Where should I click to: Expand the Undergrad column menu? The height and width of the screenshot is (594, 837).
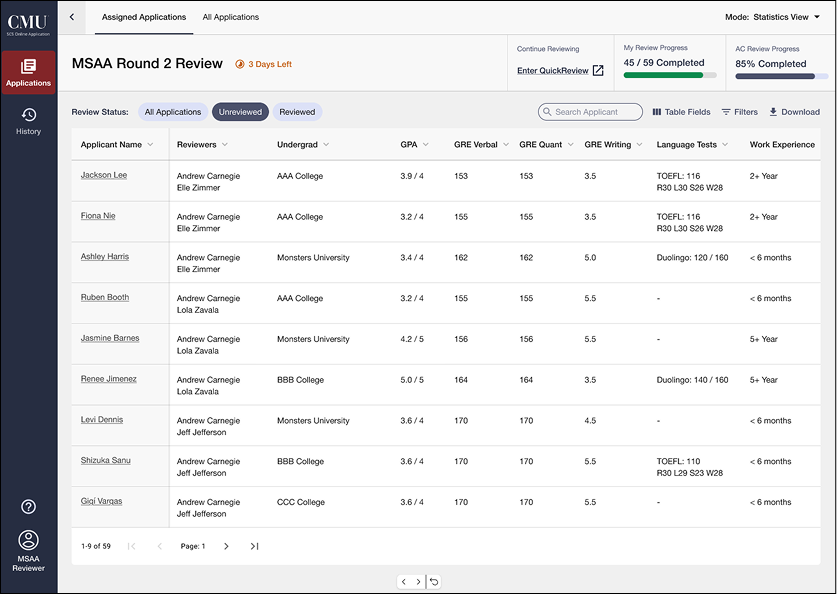326,145
